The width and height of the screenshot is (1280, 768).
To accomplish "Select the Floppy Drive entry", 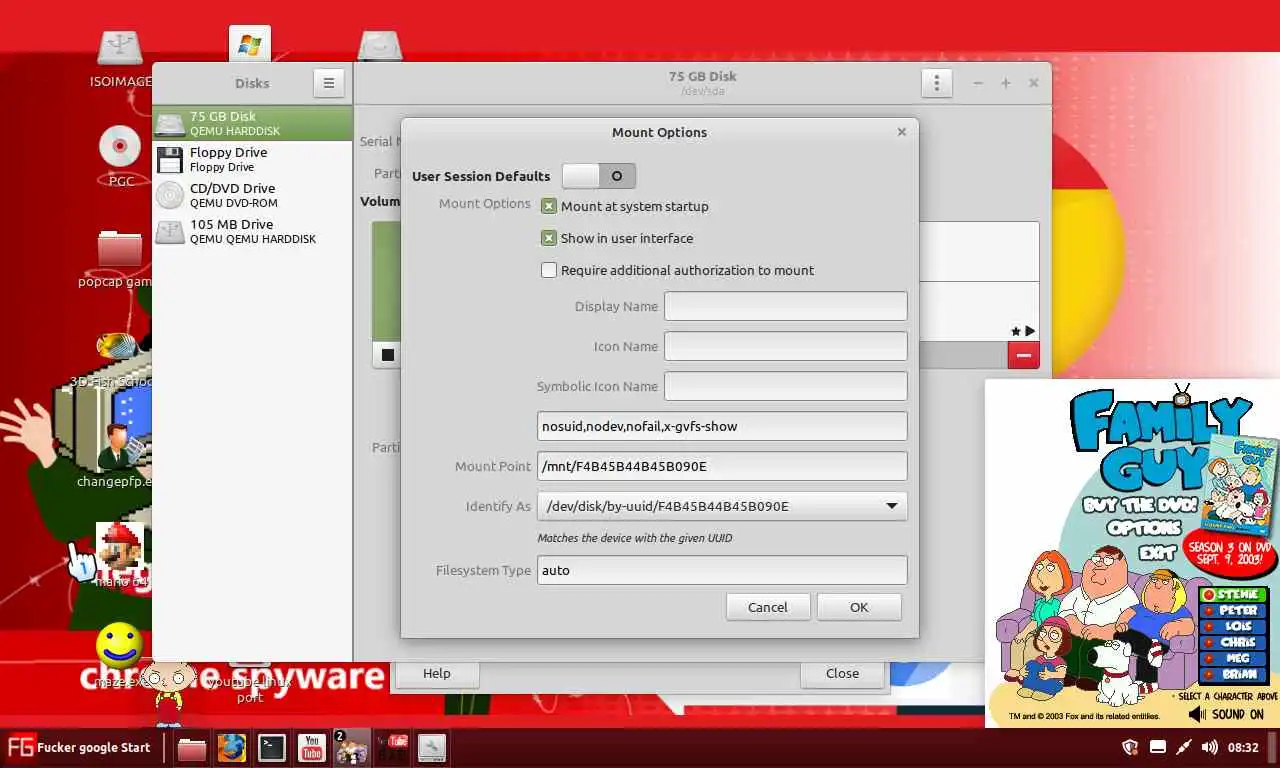I will click(x=252, y=159).
